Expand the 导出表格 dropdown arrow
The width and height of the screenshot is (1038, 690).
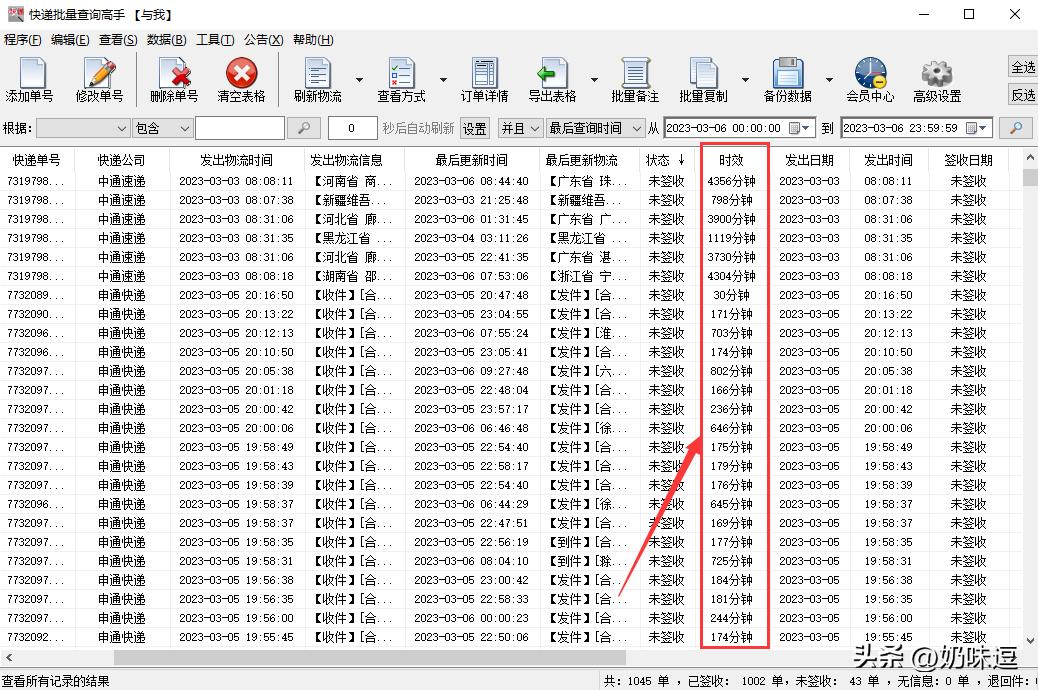click(594, 79)
